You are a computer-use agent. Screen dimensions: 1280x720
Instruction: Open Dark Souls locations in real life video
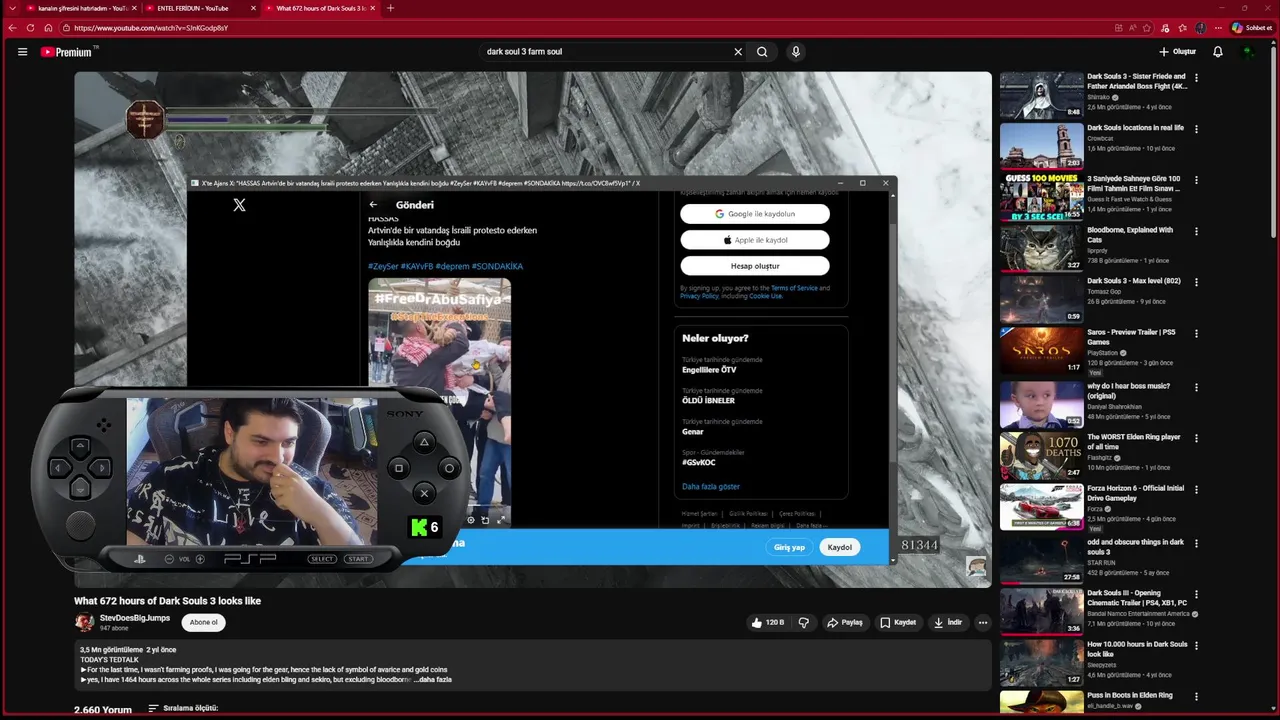[x=1135, y=128]
